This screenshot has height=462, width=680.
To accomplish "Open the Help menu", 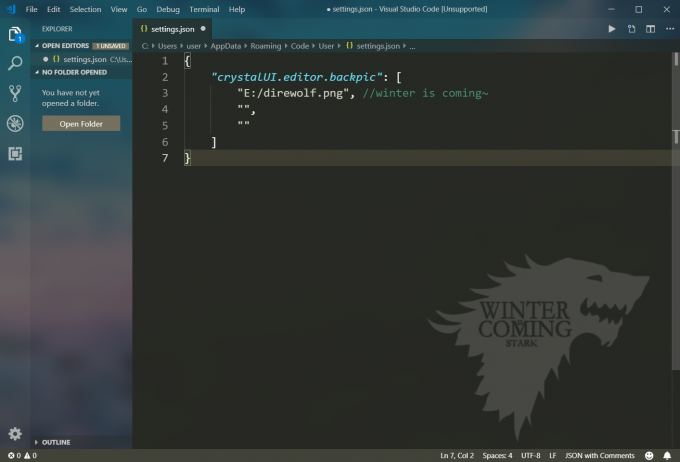I will 237,9.
